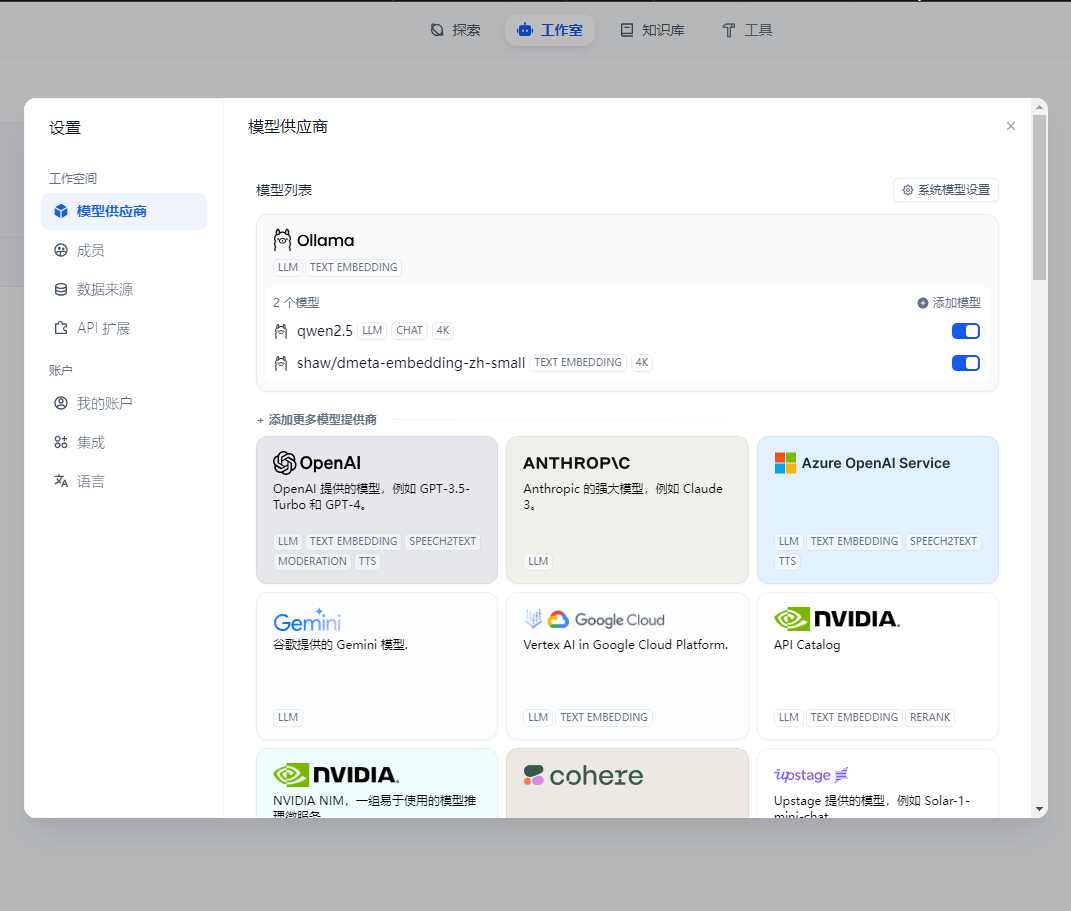Click the gear icon in 系统模型设置
Viewport: 1071px width, 911px height.
(908, 190)
